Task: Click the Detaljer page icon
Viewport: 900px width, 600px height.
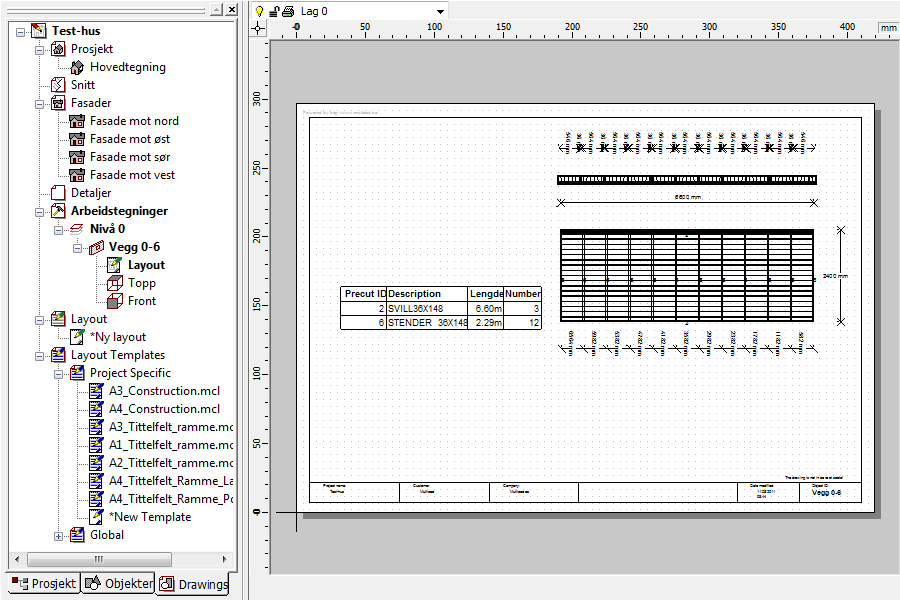Action: click(x=58, y=193)
